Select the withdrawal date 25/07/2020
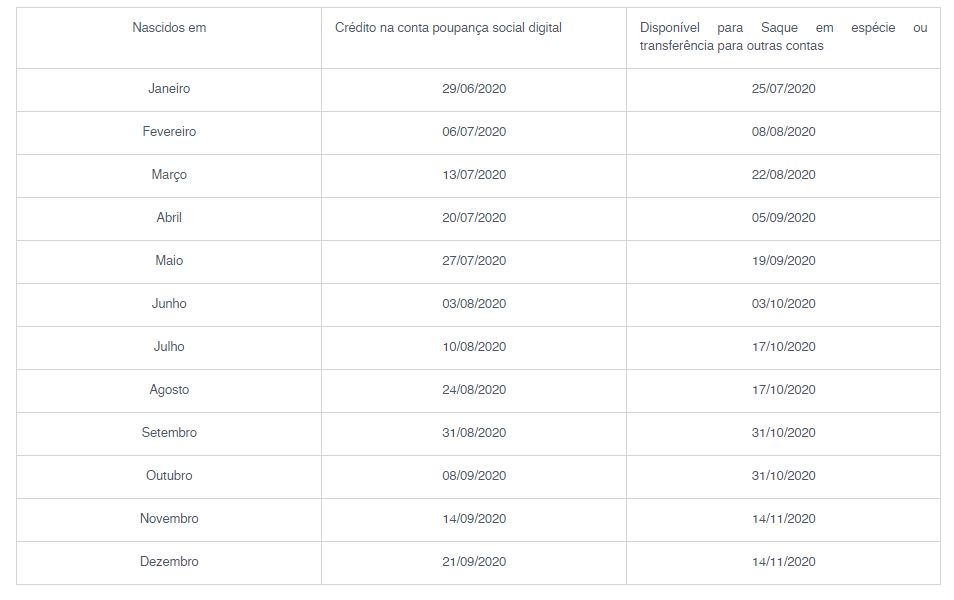The width and height of the screenshot is (954, 600). (783, 89)
